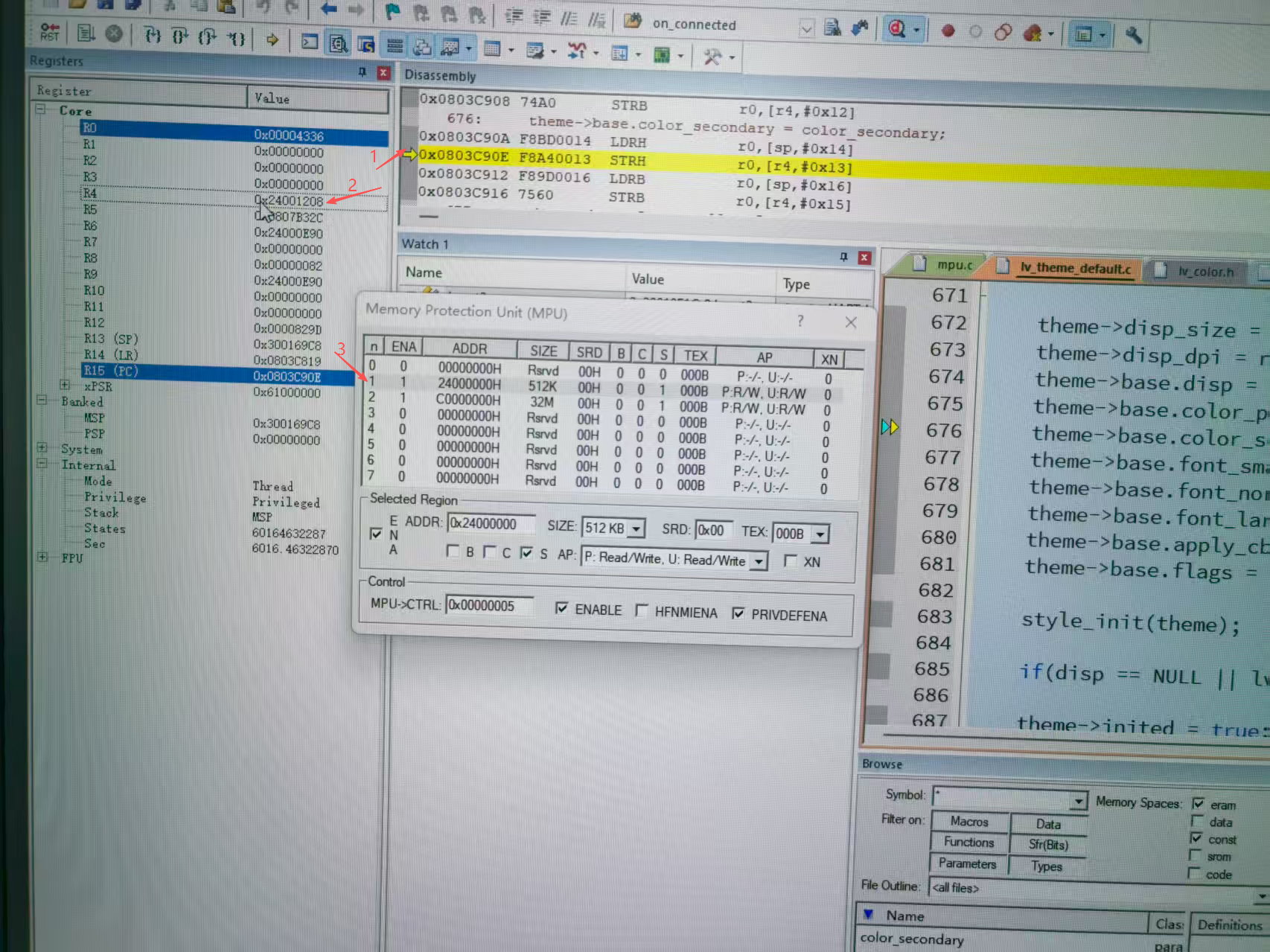
Task: Toggle a breakpoint with the red circle icon
Action: [946, 33]
